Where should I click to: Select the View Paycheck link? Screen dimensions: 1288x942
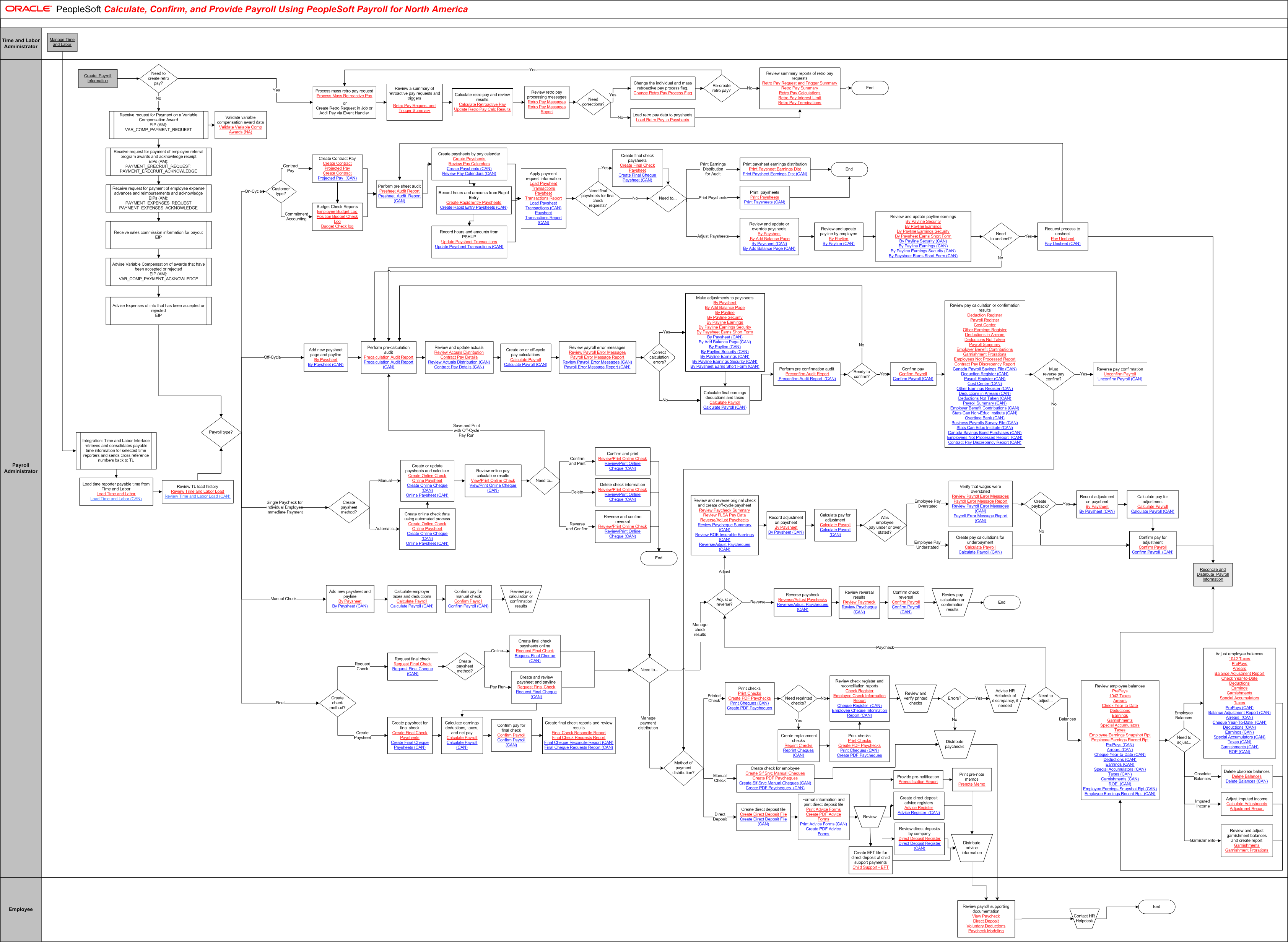(986, 916)
